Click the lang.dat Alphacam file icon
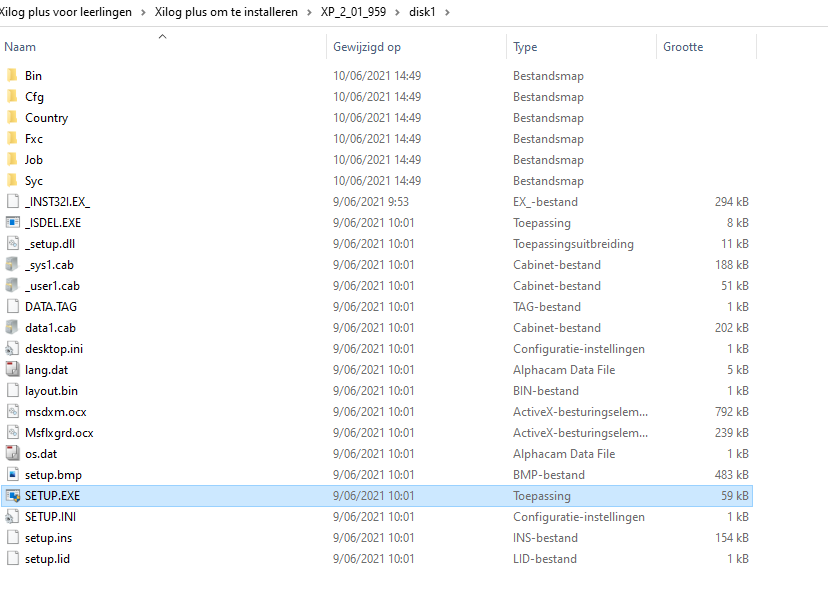 [13, 370]
